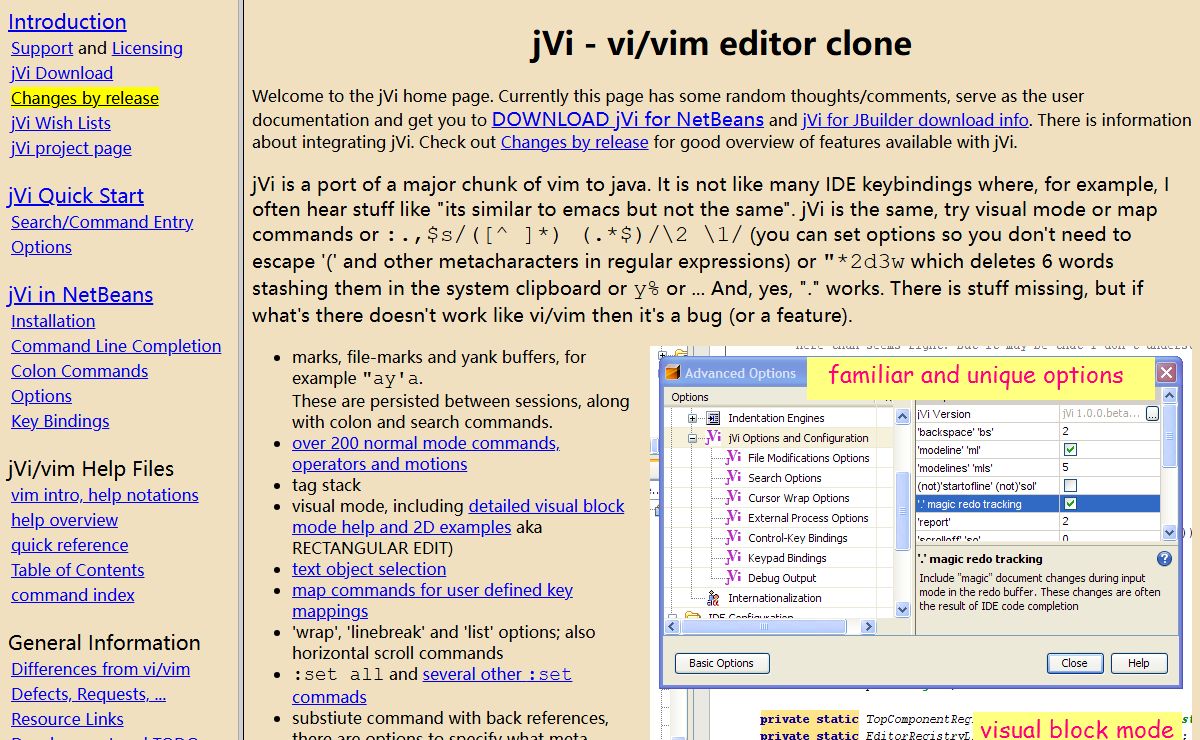Collapse the jVi Options and Configuration node
Viewport: 1200px width, 740px height.
[692, 438]
